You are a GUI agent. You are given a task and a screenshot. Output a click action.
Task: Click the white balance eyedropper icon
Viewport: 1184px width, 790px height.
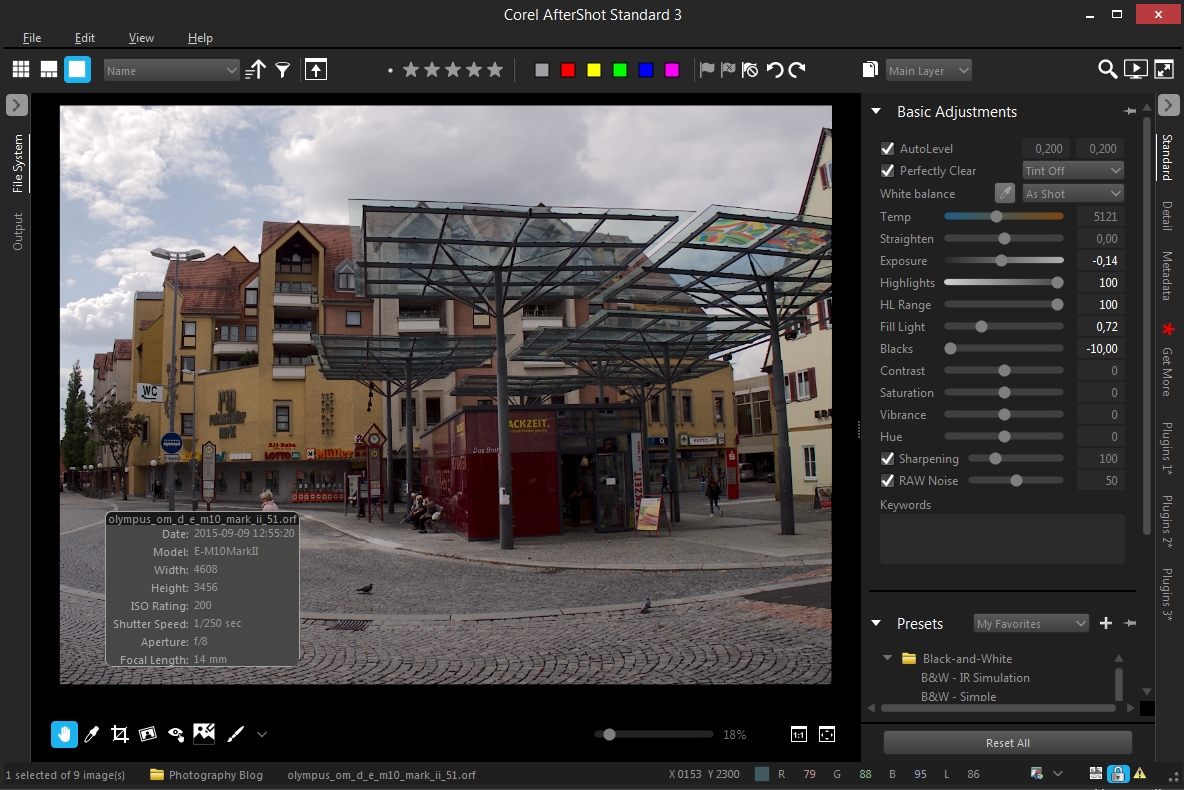1004,194
